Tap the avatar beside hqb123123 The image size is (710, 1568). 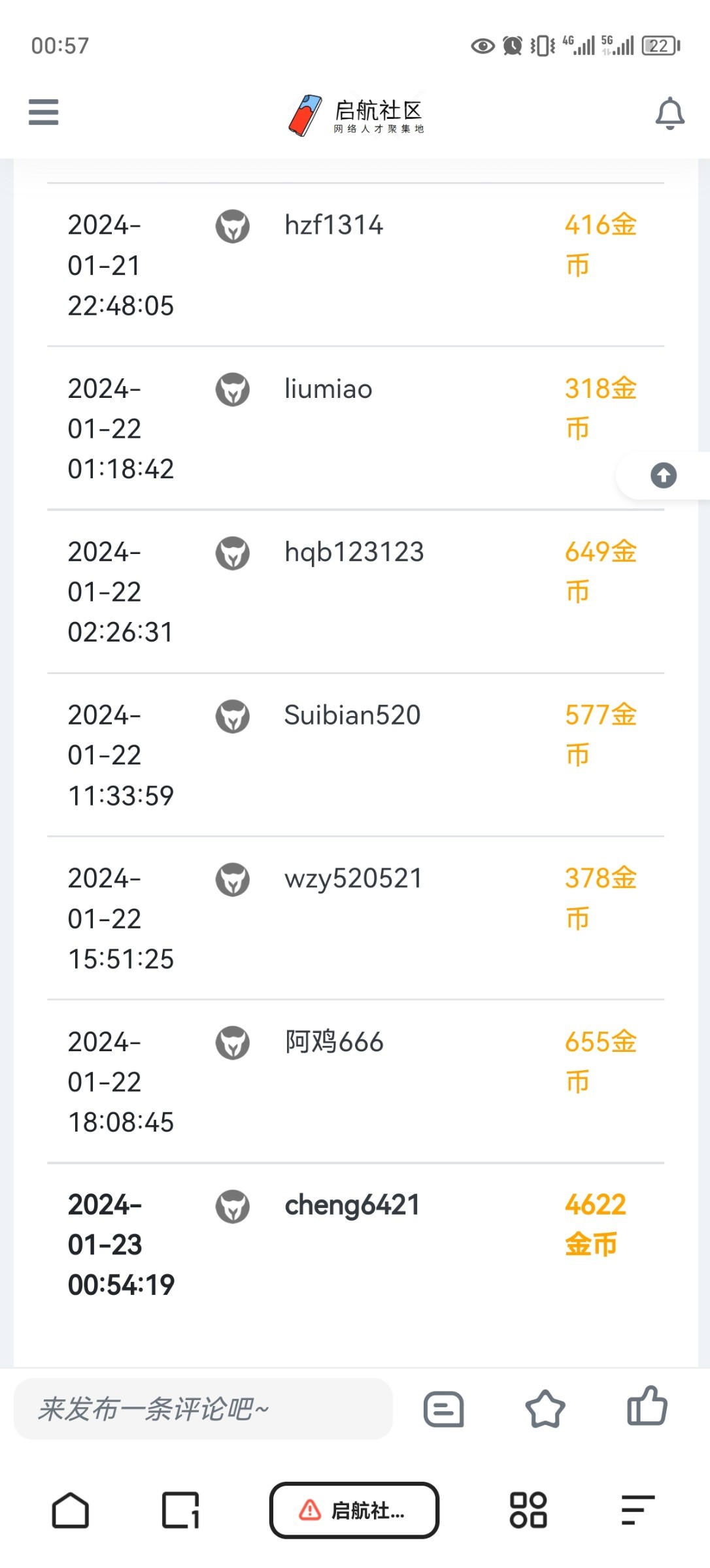click(233, 553)
